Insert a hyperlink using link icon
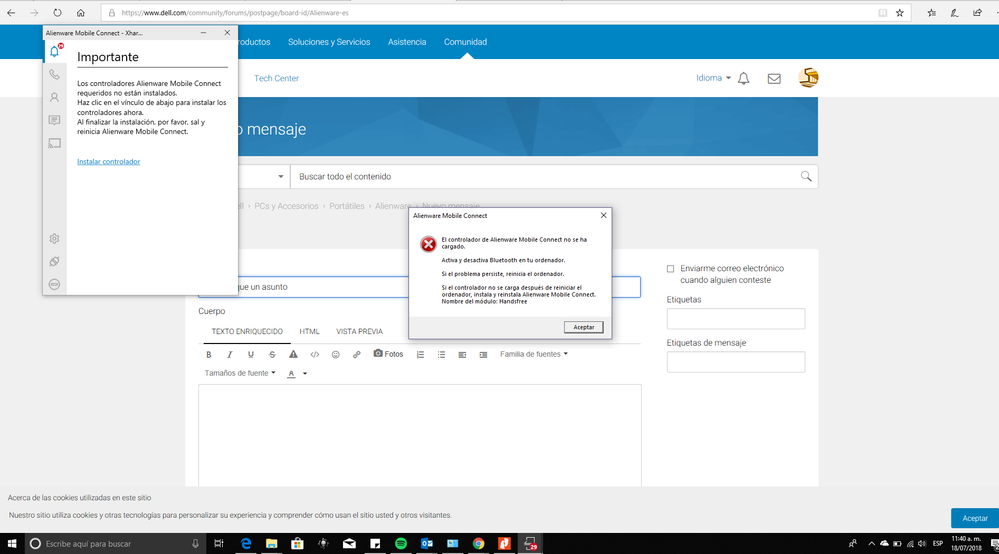 tap(357, 355)
